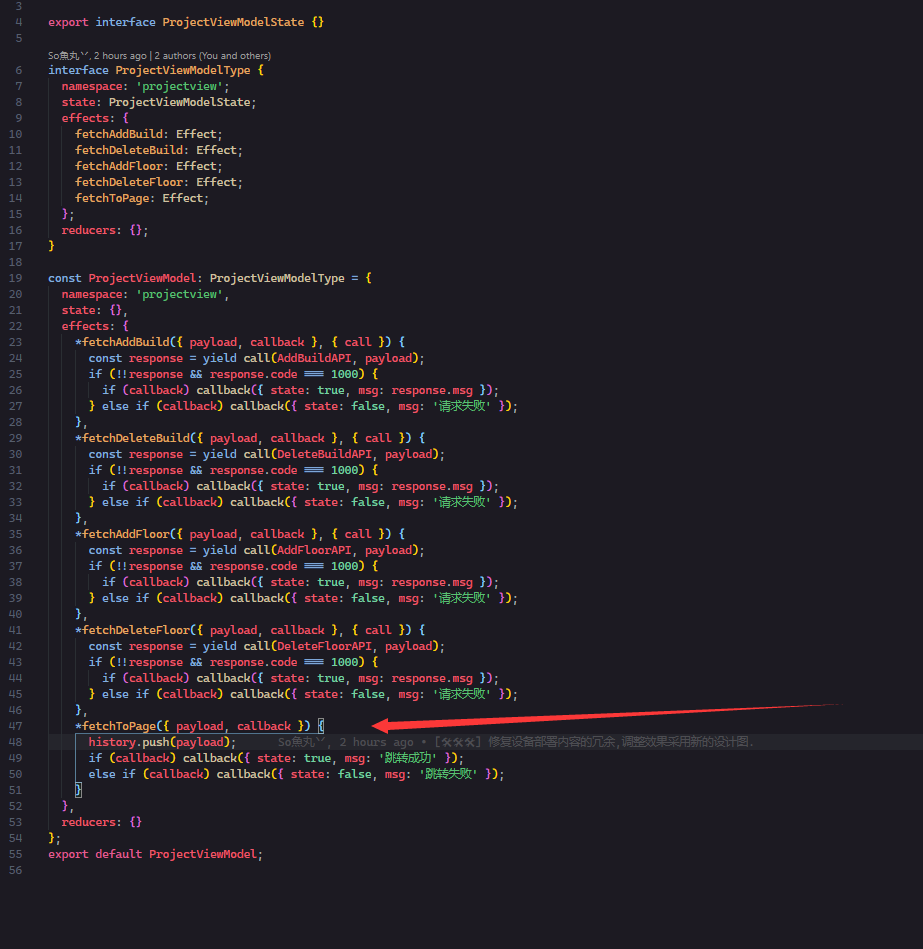Click the highlighted closing brace on line 51

(78, 790)
